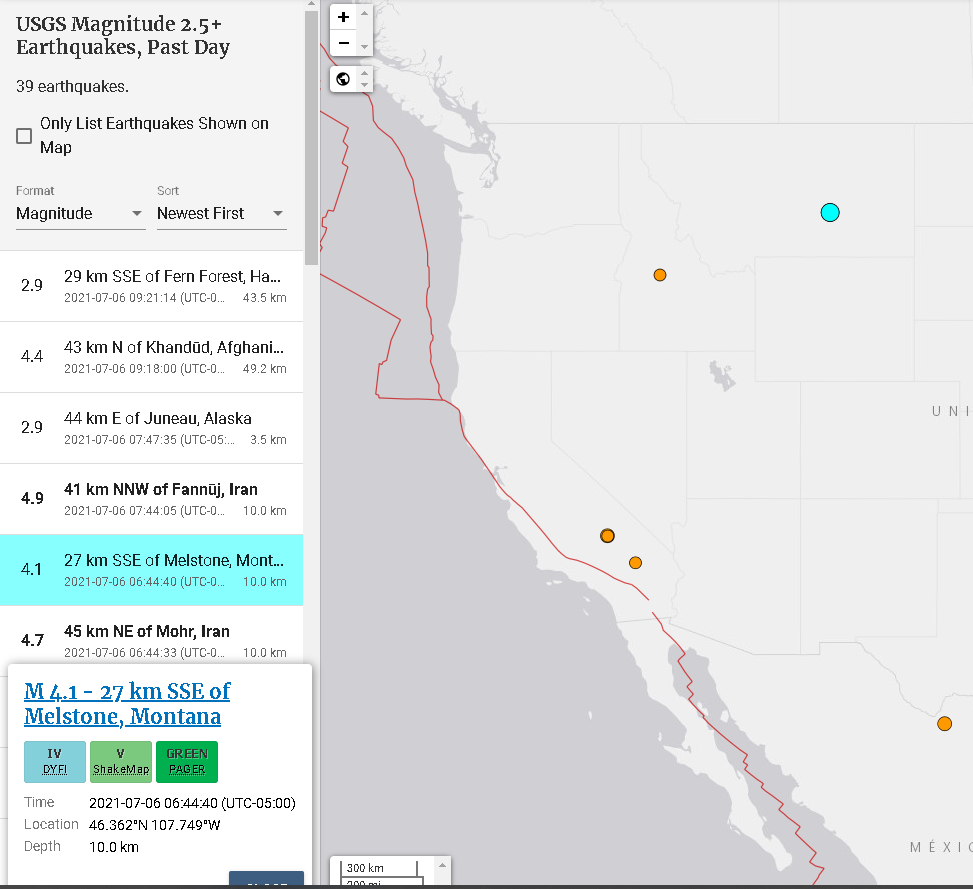
Task: Click the 46.362°N 107.749°W location value
Action: (155, 825)
